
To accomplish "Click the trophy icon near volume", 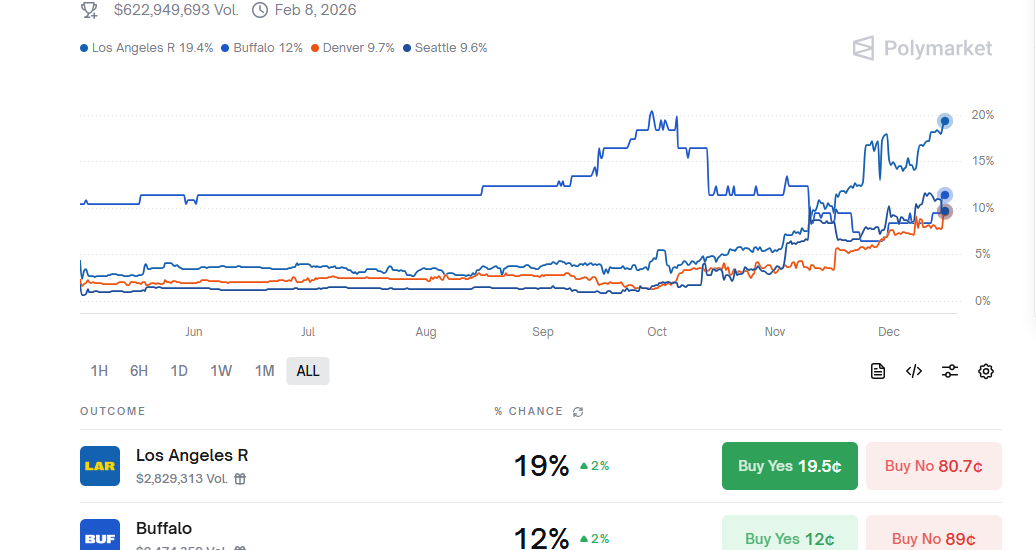I will (x=89, y=10).
